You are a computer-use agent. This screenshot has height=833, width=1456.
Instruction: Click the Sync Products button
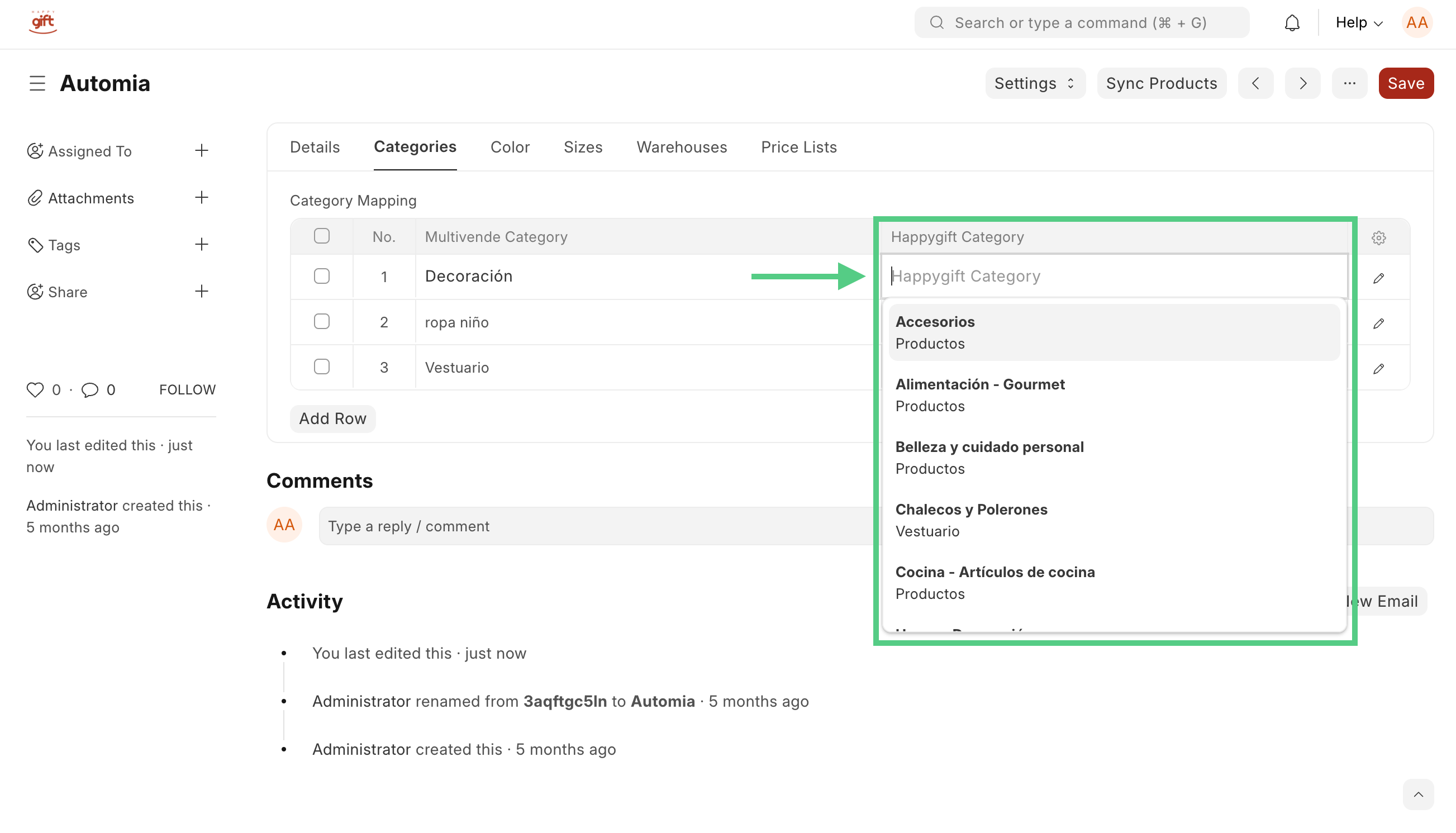pyautogui.click(x=1162, y=84)
